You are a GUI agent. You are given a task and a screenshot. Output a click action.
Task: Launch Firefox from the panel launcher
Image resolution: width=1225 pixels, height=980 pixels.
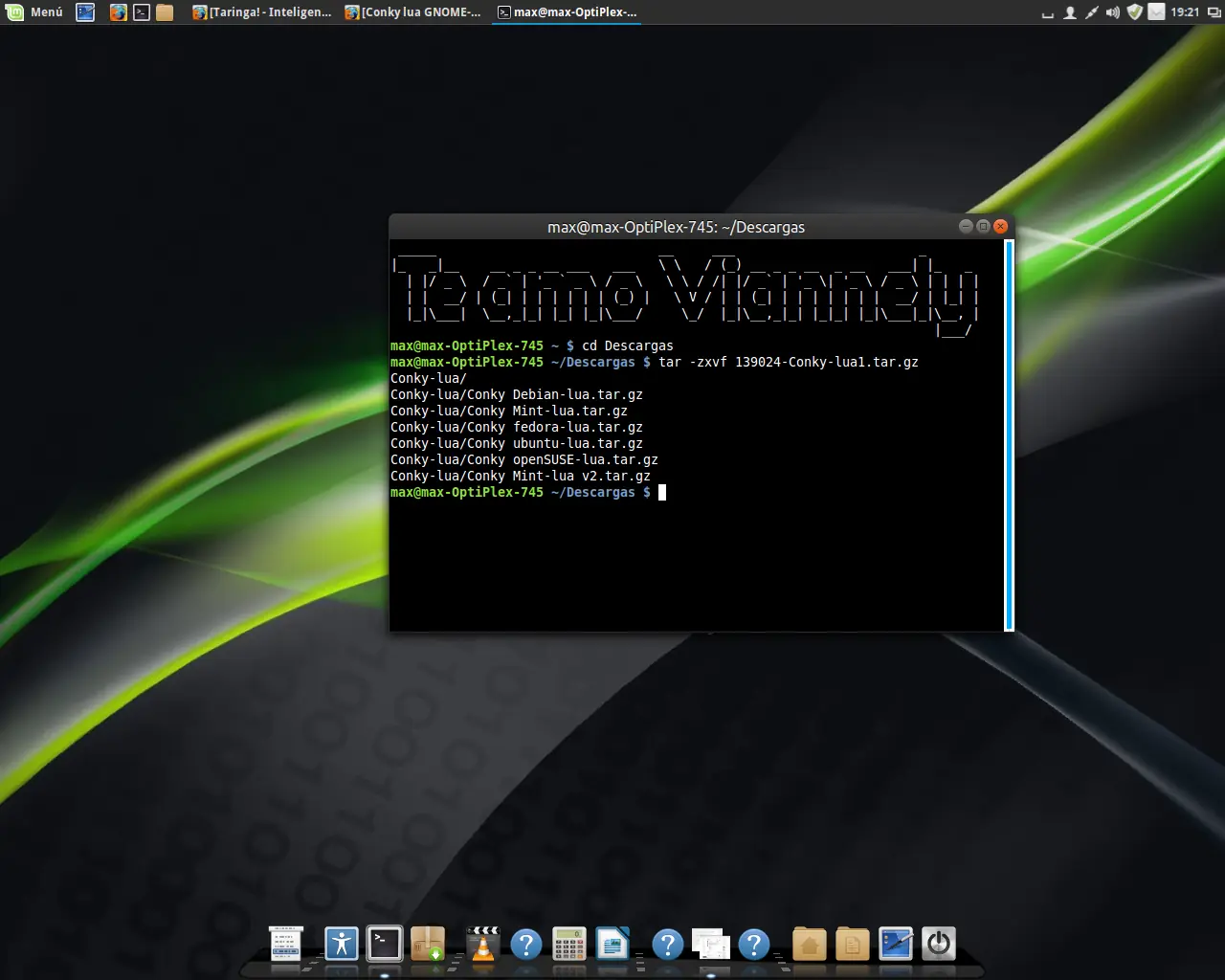coord(118,12)
